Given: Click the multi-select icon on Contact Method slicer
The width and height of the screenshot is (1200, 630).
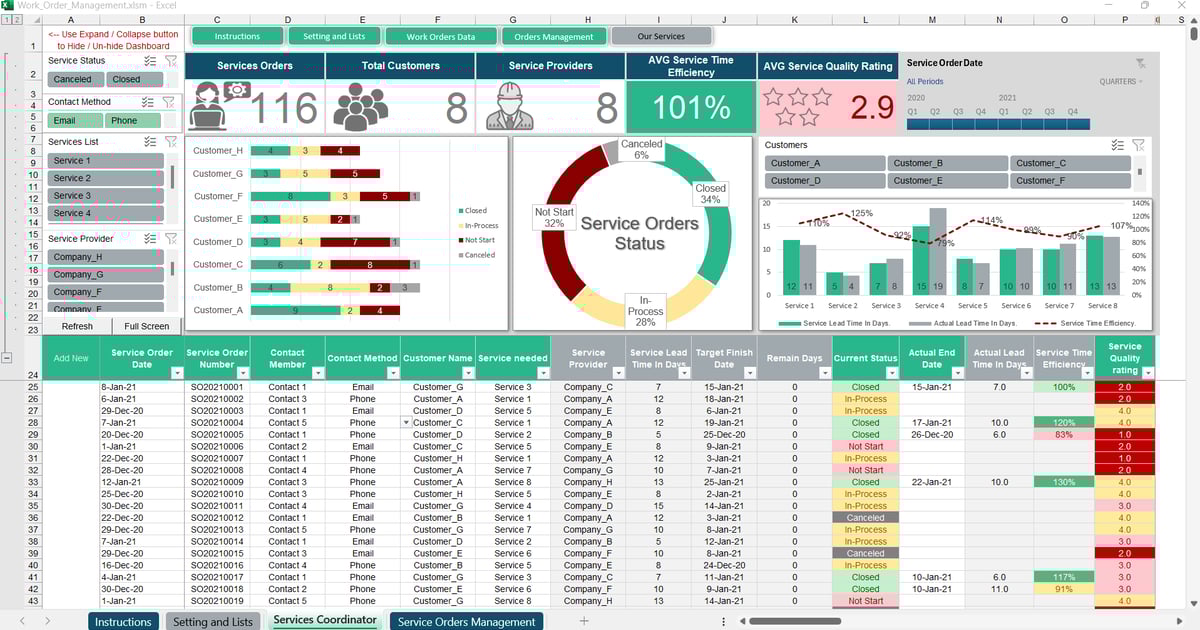Looking at the screenshot, I should click(x=146, y=102).
